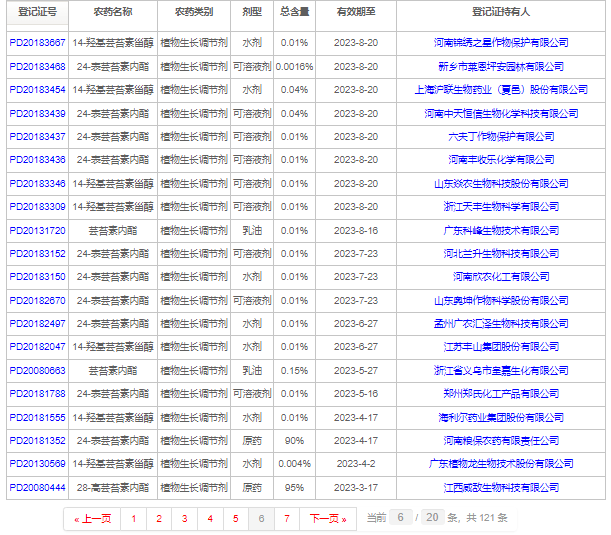Edit rows-per-page field showing 20
Image resolution: width=611 pixels, height=535 pixels.
pos(432,517)
